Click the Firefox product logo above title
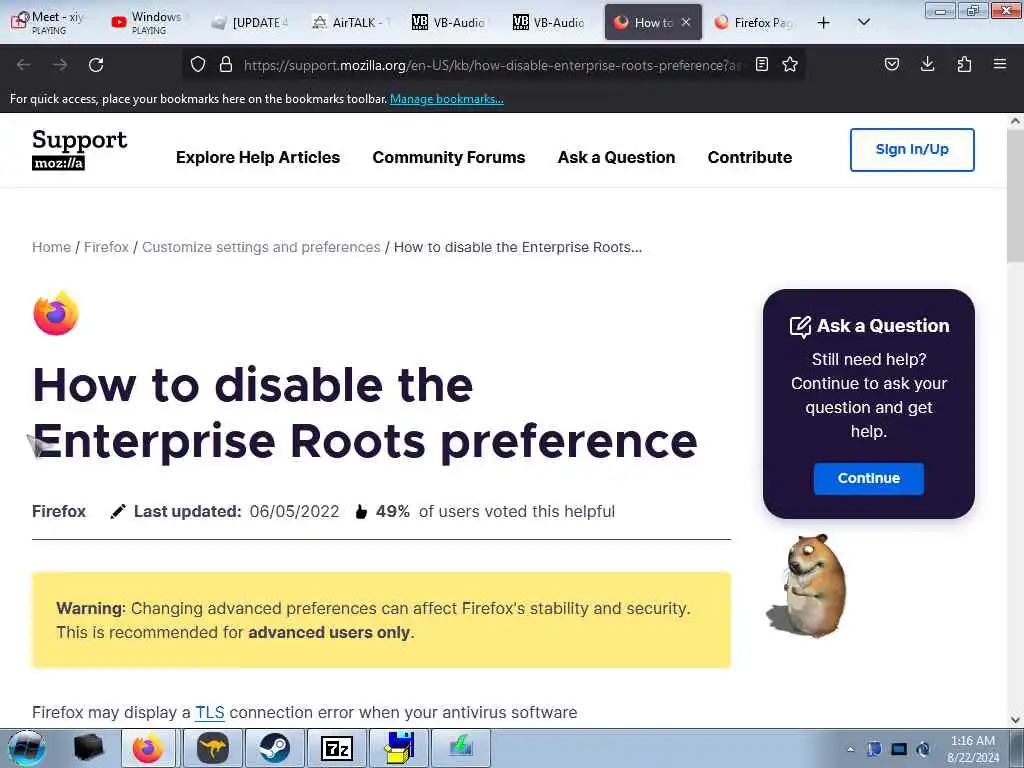Viewport: 1024px width, 768px height. click(56, 313)
